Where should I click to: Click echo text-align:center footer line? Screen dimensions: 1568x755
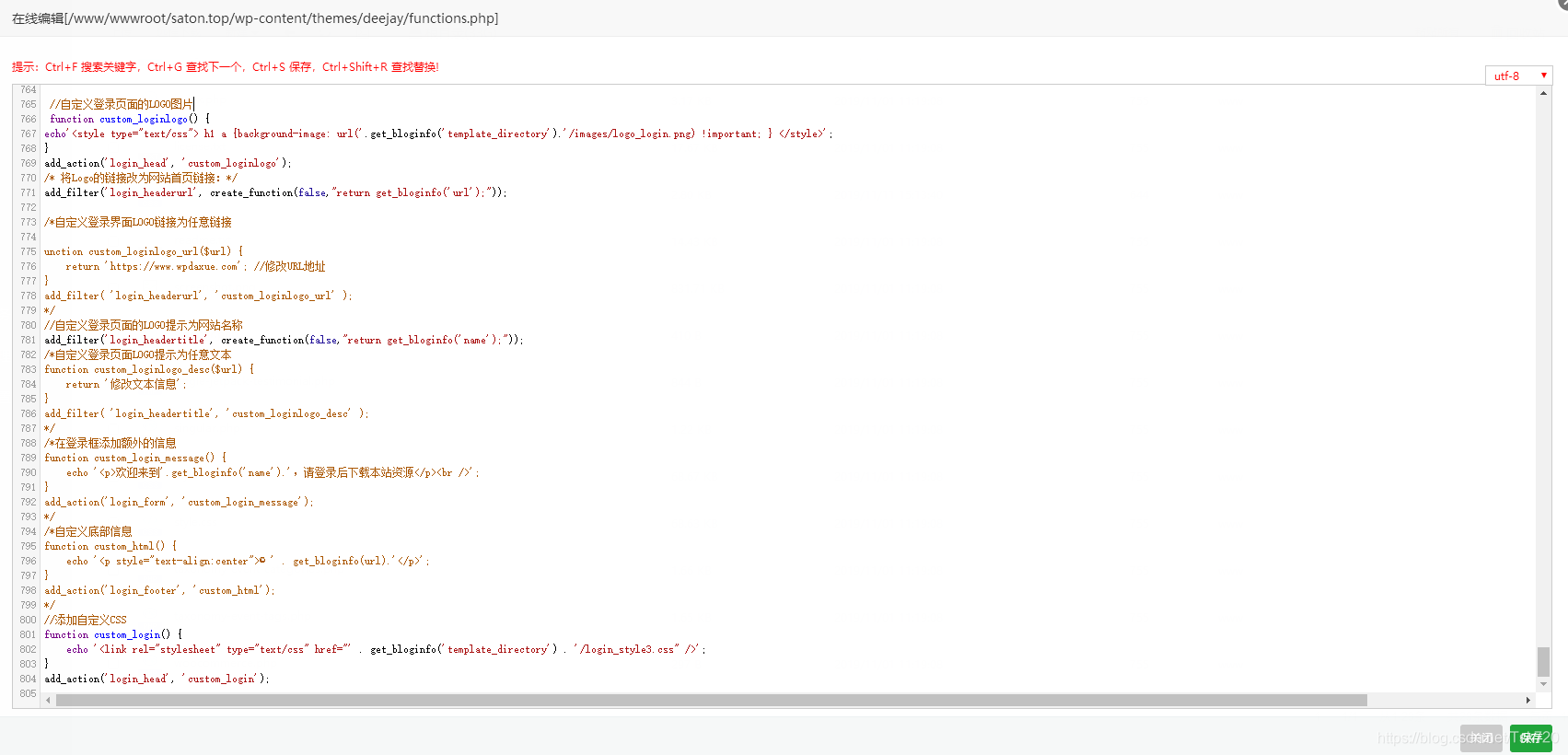(x=248, y=561)
